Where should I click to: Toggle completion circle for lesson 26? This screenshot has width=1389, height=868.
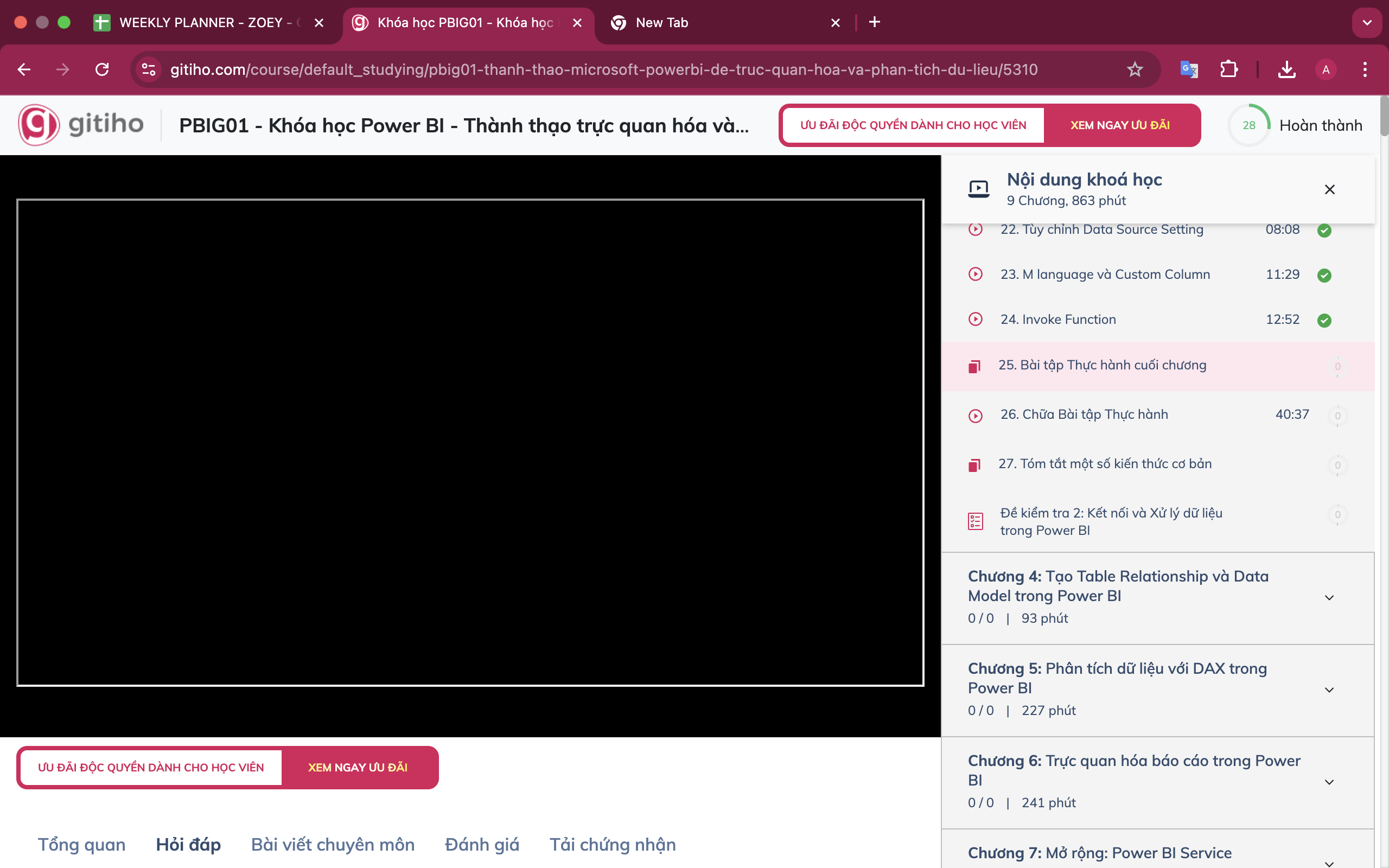point(1337,416)
